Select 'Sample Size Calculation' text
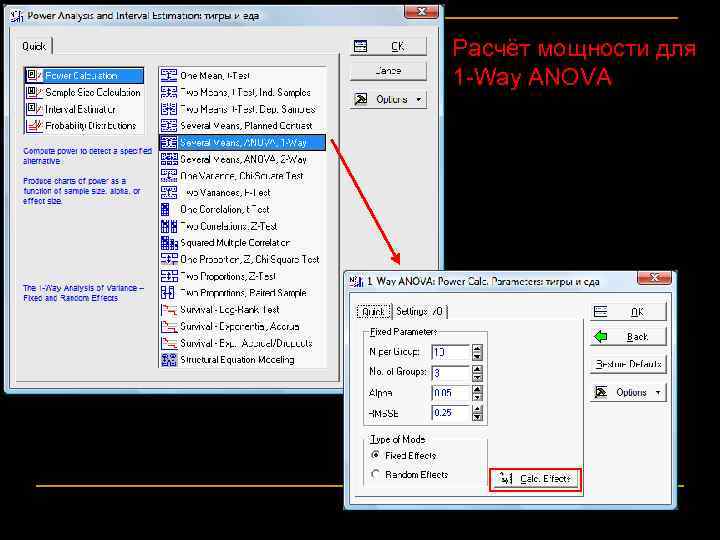This screenshot has height=540, width=720. (93, 92)
